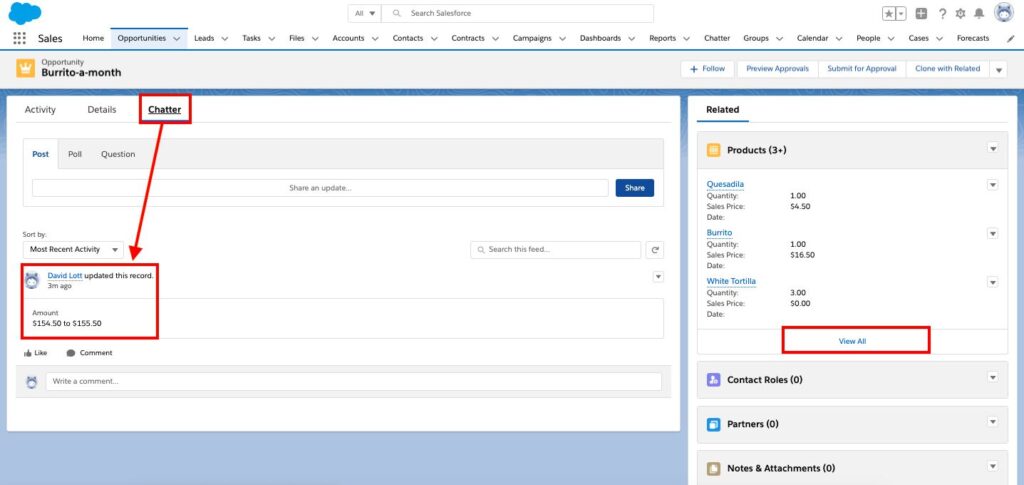This screenshot has height=485, width=1024.
Task: Expand the Opportunities nav chevron
Action: (176, 39)
